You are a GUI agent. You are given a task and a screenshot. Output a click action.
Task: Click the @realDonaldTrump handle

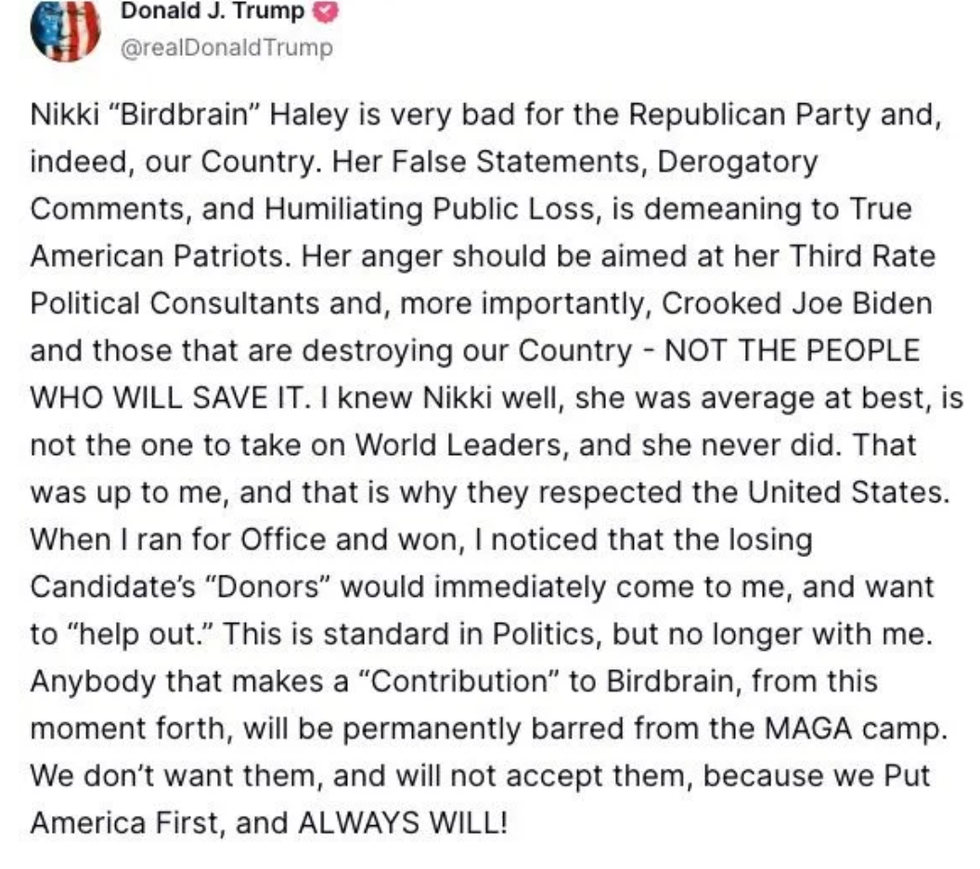pyautogui.click(x=226, y=48)
